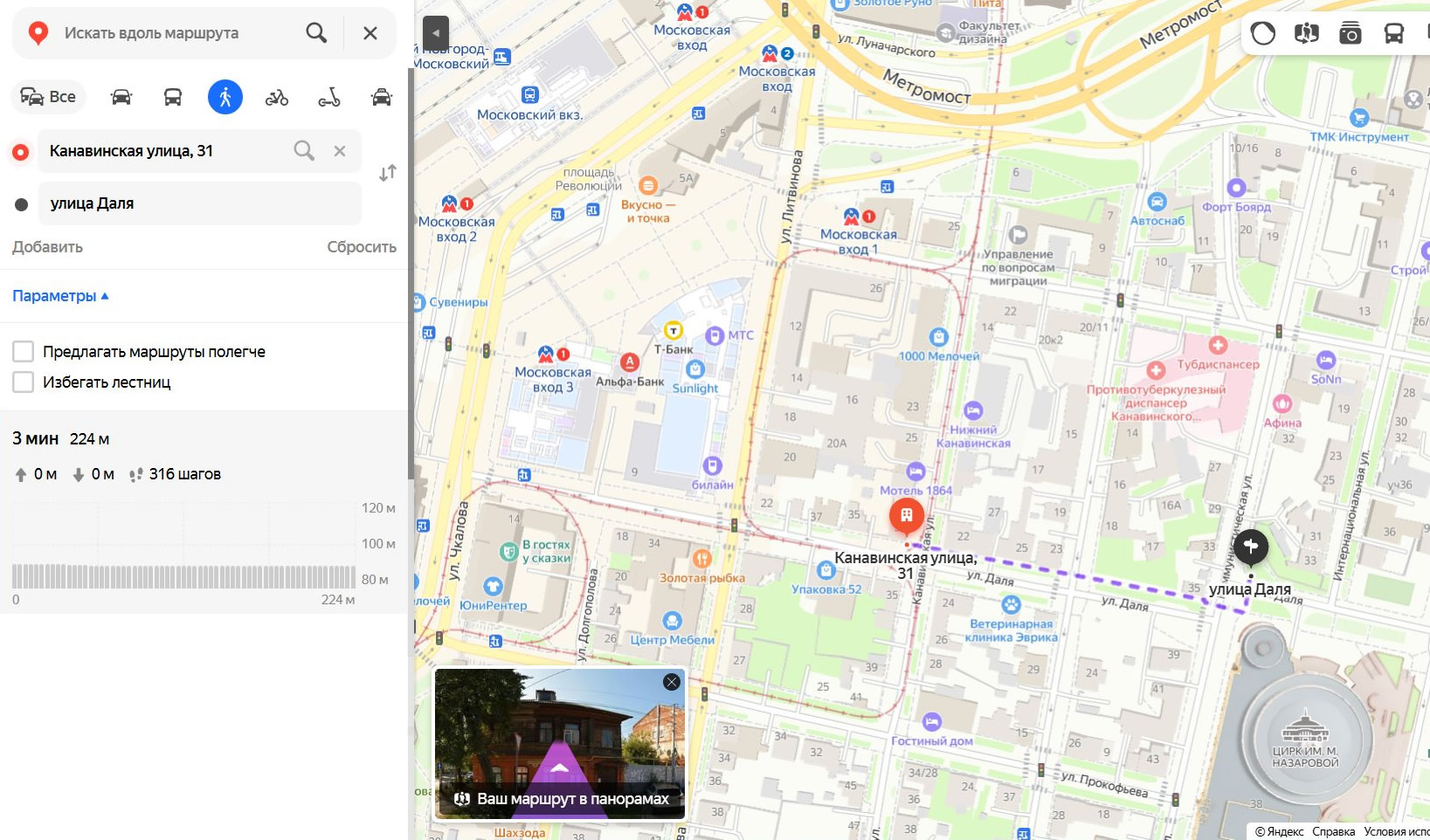Click the Sunlight shop marker
The width and height of the screenshot is (1430, 840).
(x=695, y=369)
